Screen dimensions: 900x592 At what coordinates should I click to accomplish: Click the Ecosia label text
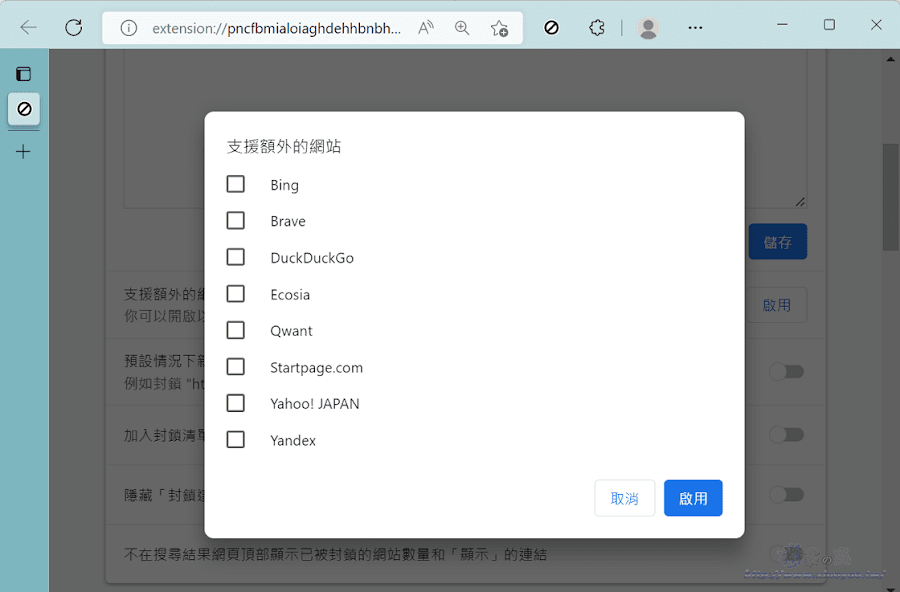290,295
